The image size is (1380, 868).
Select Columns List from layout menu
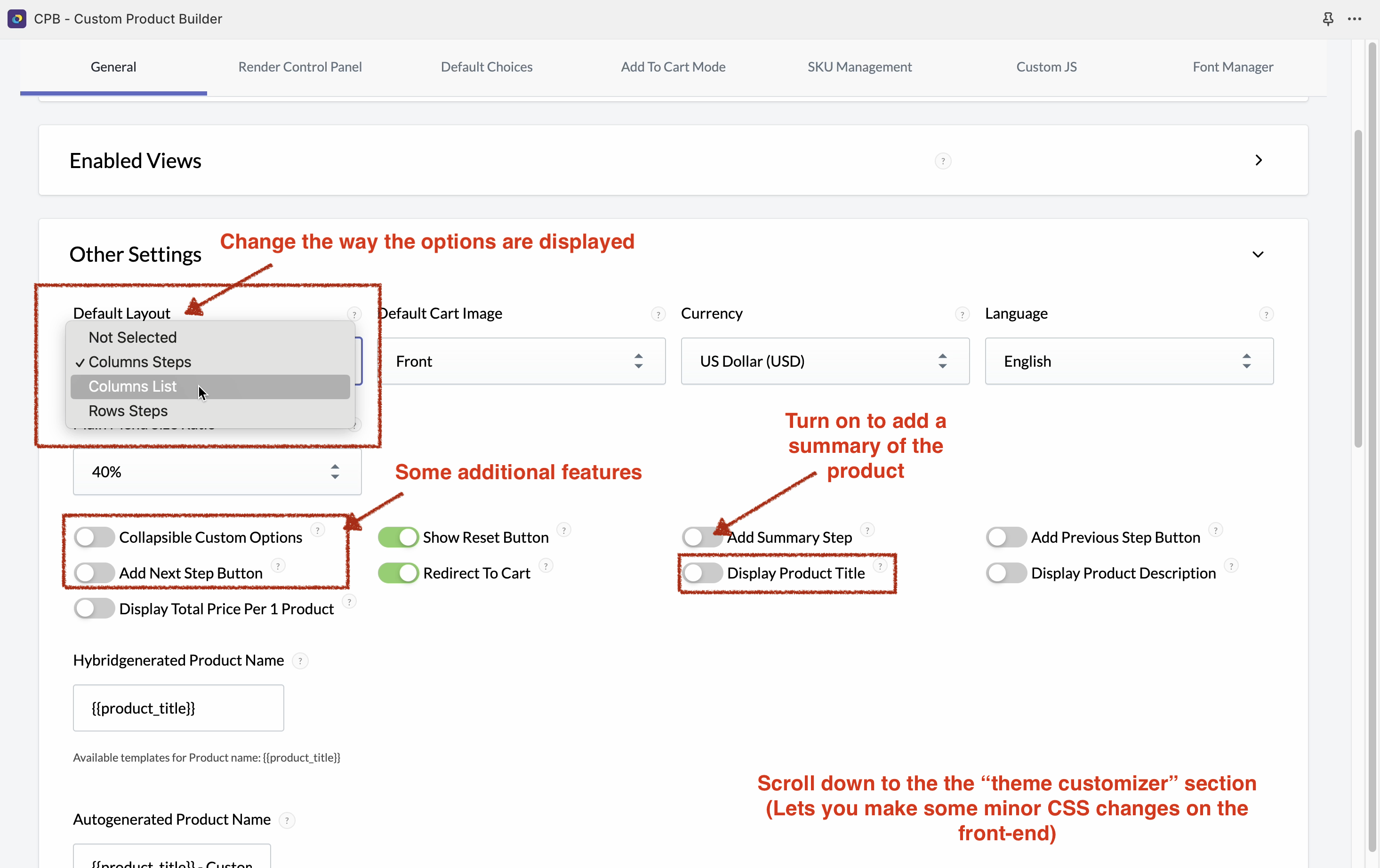pyautogui.click(x=132, y=386)
